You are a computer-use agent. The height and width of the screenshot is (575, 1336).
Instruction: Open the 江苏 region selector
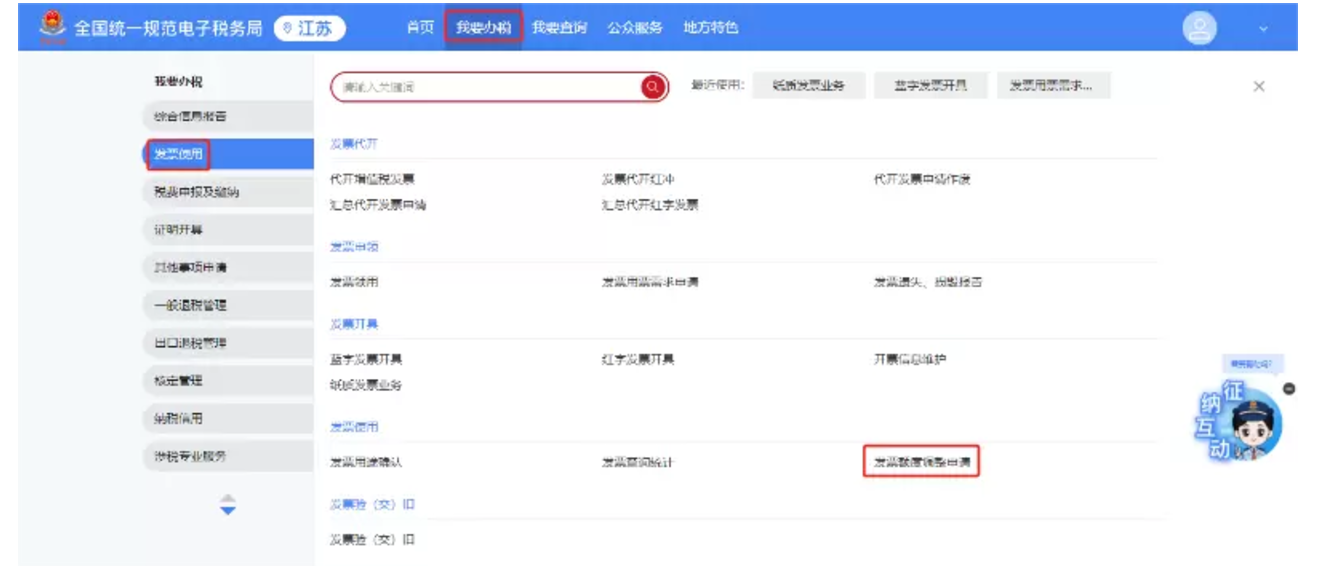coord(310,28)
